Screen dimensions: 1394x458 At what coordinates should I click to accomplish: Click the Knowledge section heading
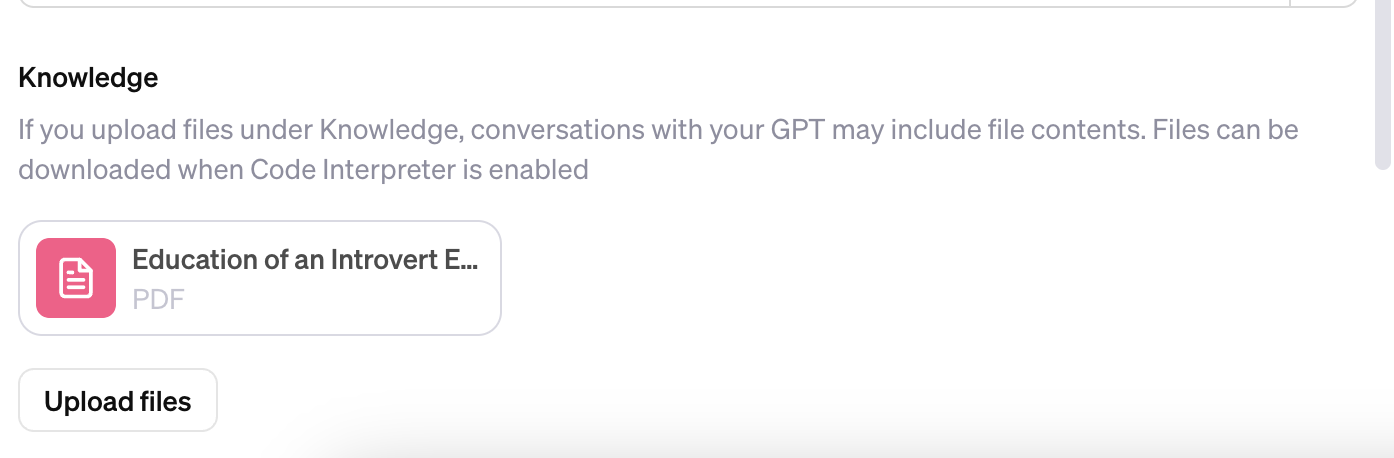click(x=88, y=78)
